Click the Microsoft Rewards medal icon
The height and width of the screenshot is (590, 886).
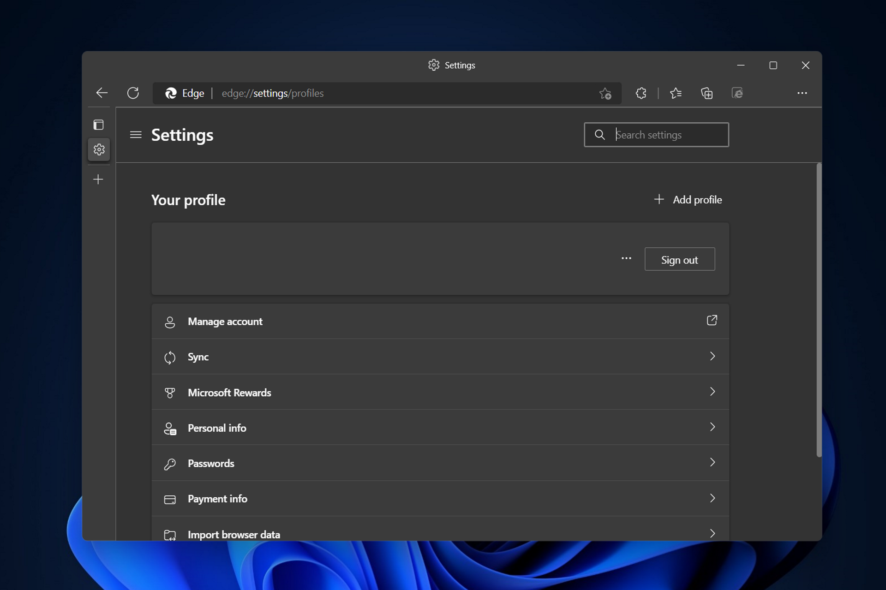click(x=170, y=393)
